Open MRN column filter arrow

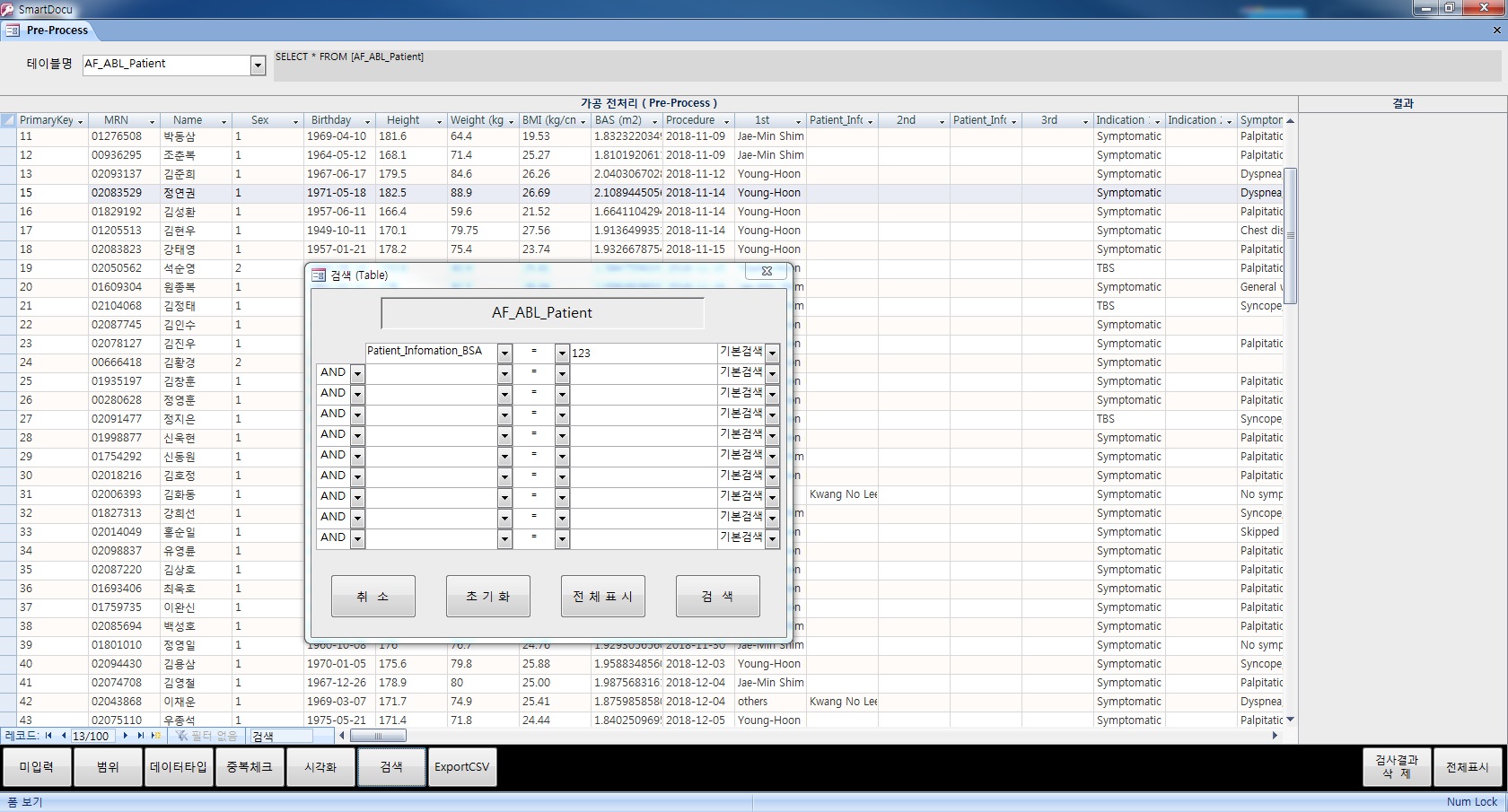tap(152, 121)
